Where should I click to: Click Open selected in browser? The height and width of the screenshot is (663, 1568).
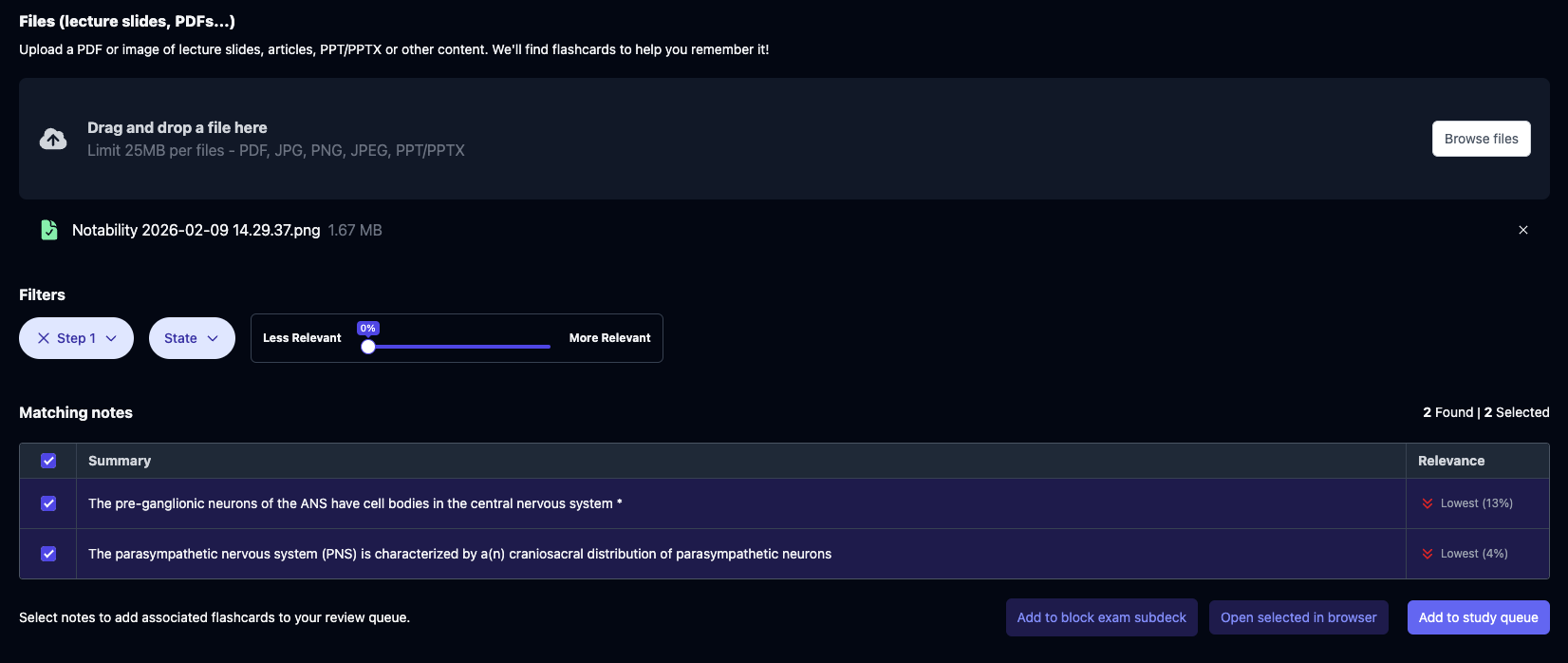[1297, 617]
